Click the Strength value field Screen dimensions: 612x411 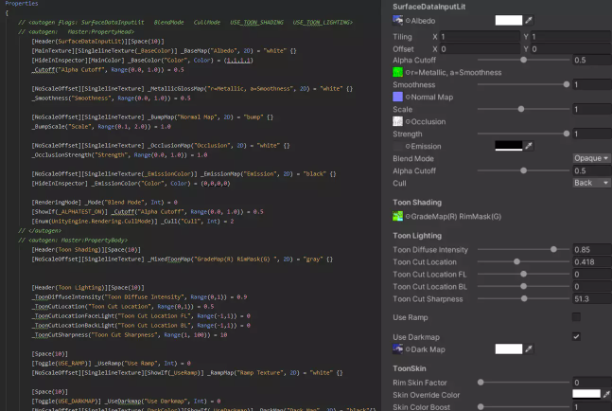pos(592,134)
